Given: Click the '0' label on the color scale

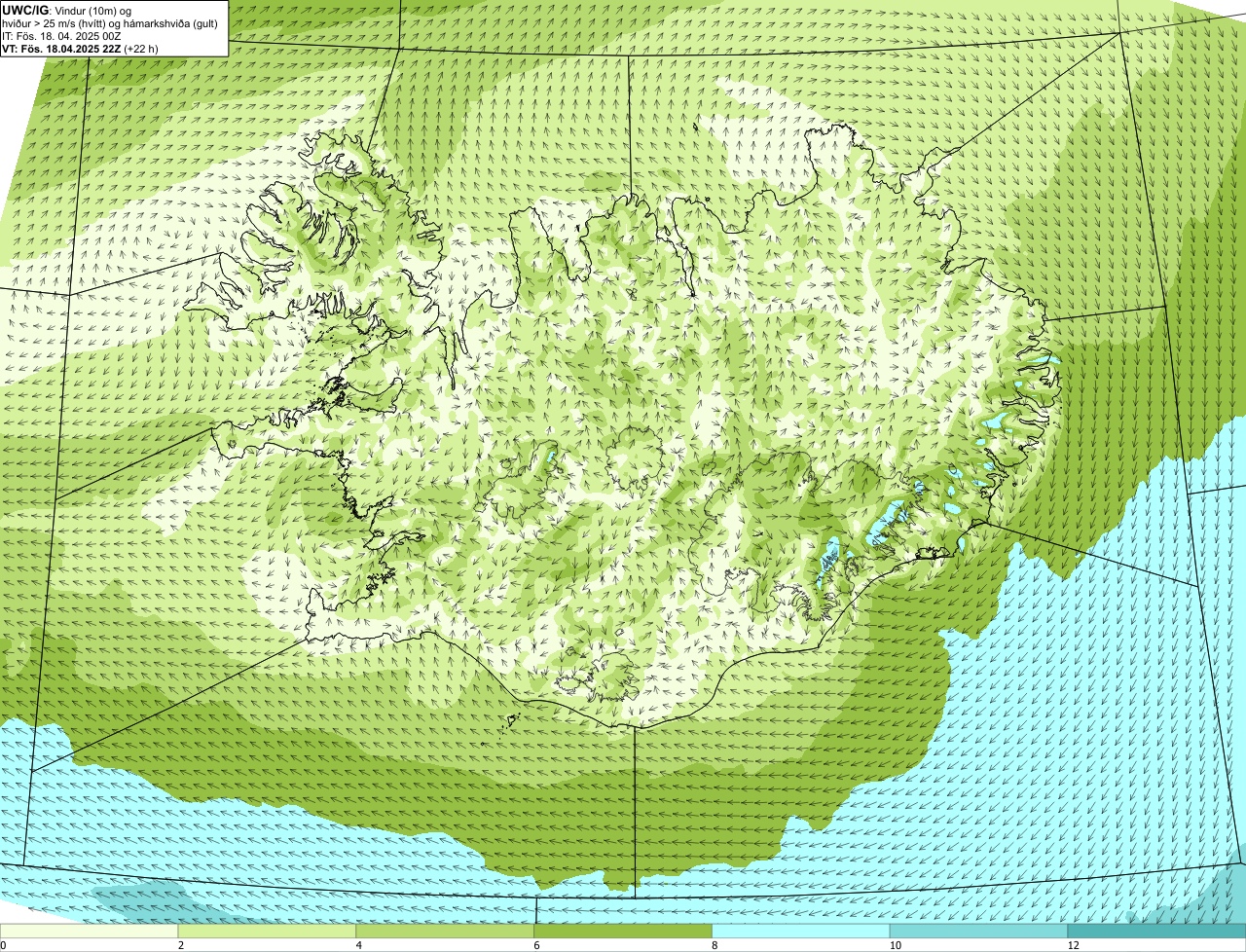Looking at the screenshot, I should (3, 945).
